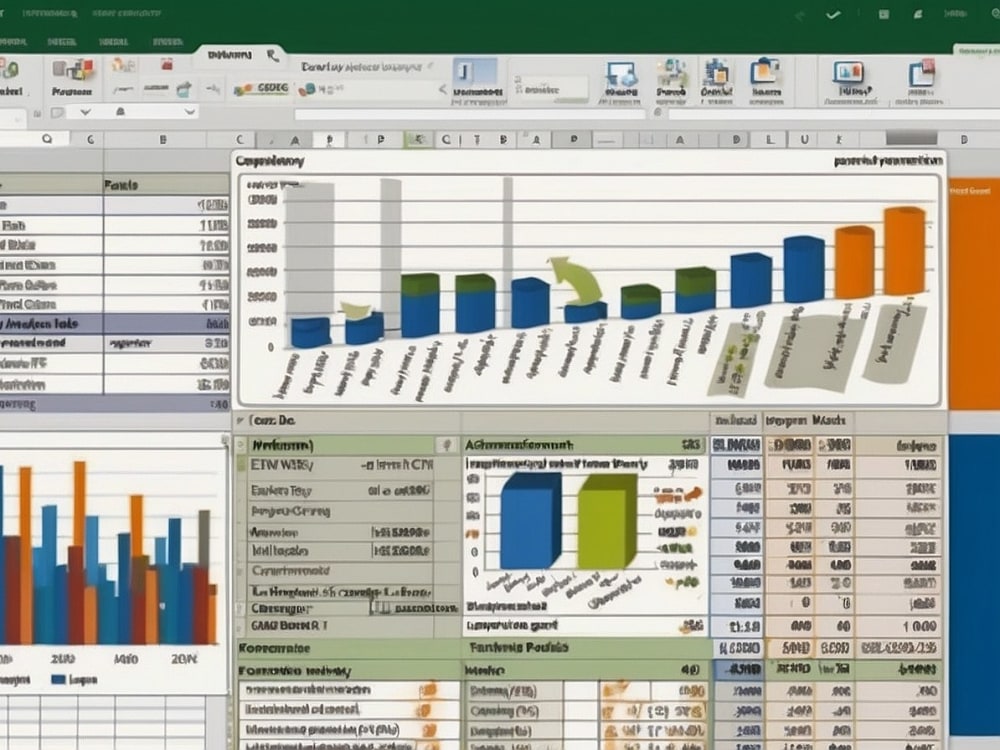Viewport: 1000px width, 750px height.
Task: Click the chart-window icon with blue frame
Action: 848,72
